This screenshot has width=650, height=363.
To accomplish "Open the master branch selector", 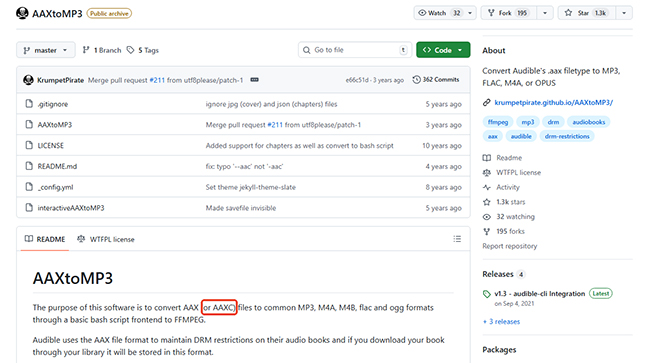I will coord(46,50).
